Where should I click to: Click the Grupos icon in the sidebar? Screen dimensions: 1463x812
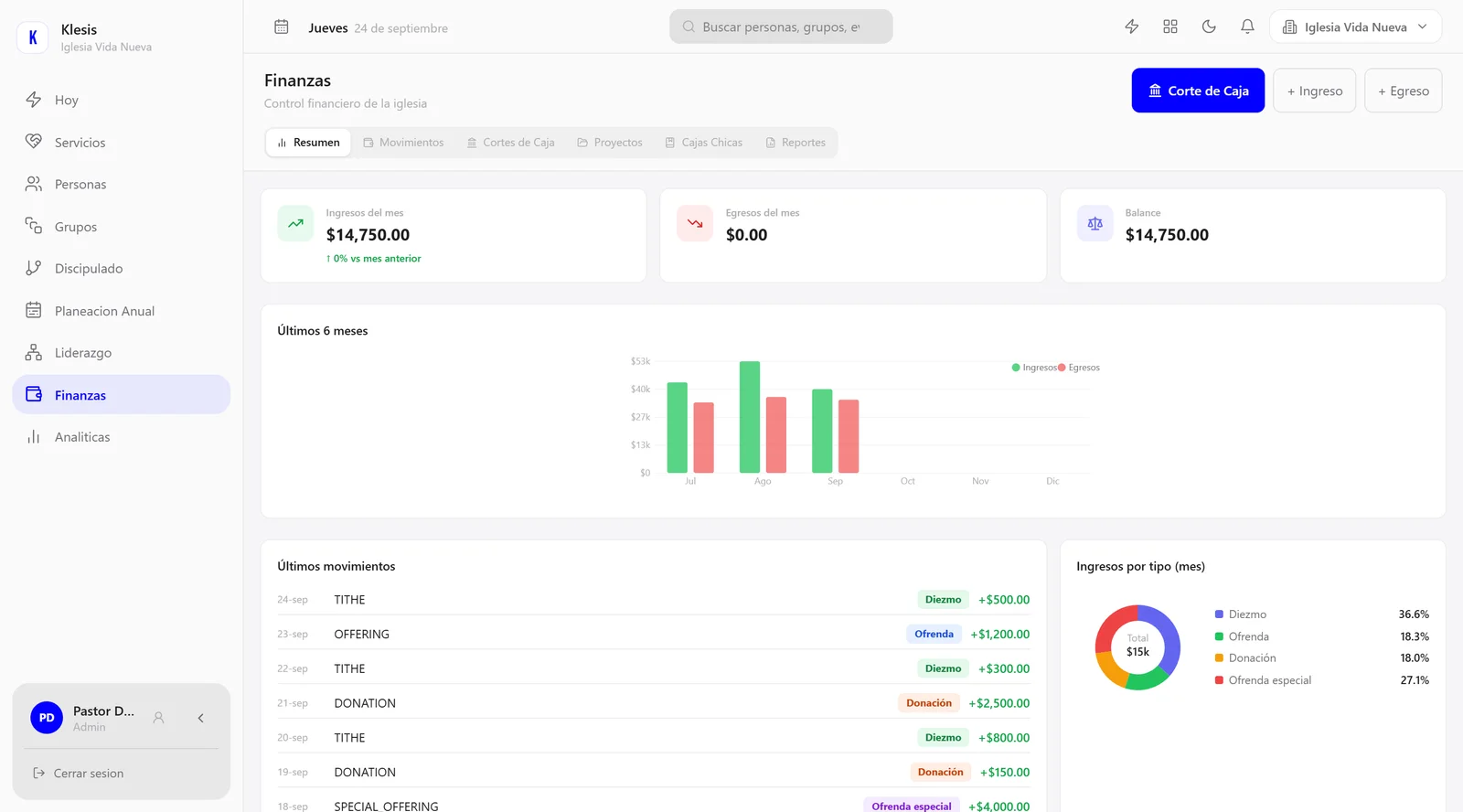pos(34,226)
